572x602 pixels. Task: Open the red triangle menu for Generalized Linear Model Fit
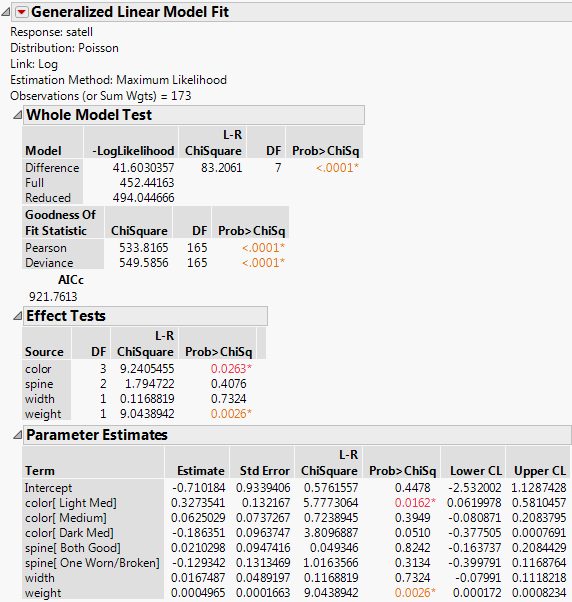point(21,12)
